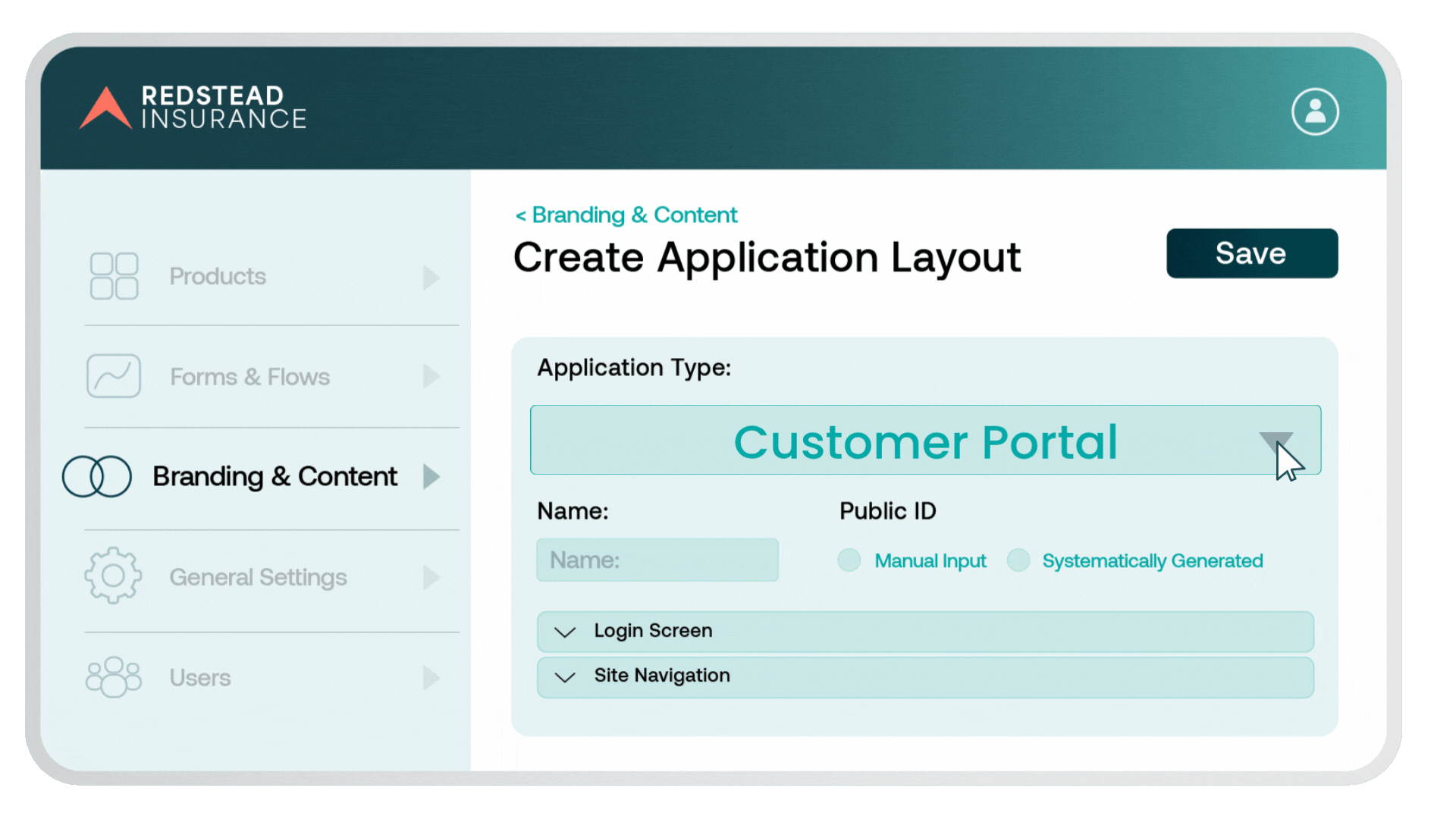1456x819 pixels.
Task: Click the Forms & Flows chart icon
Action: point(114,376)
